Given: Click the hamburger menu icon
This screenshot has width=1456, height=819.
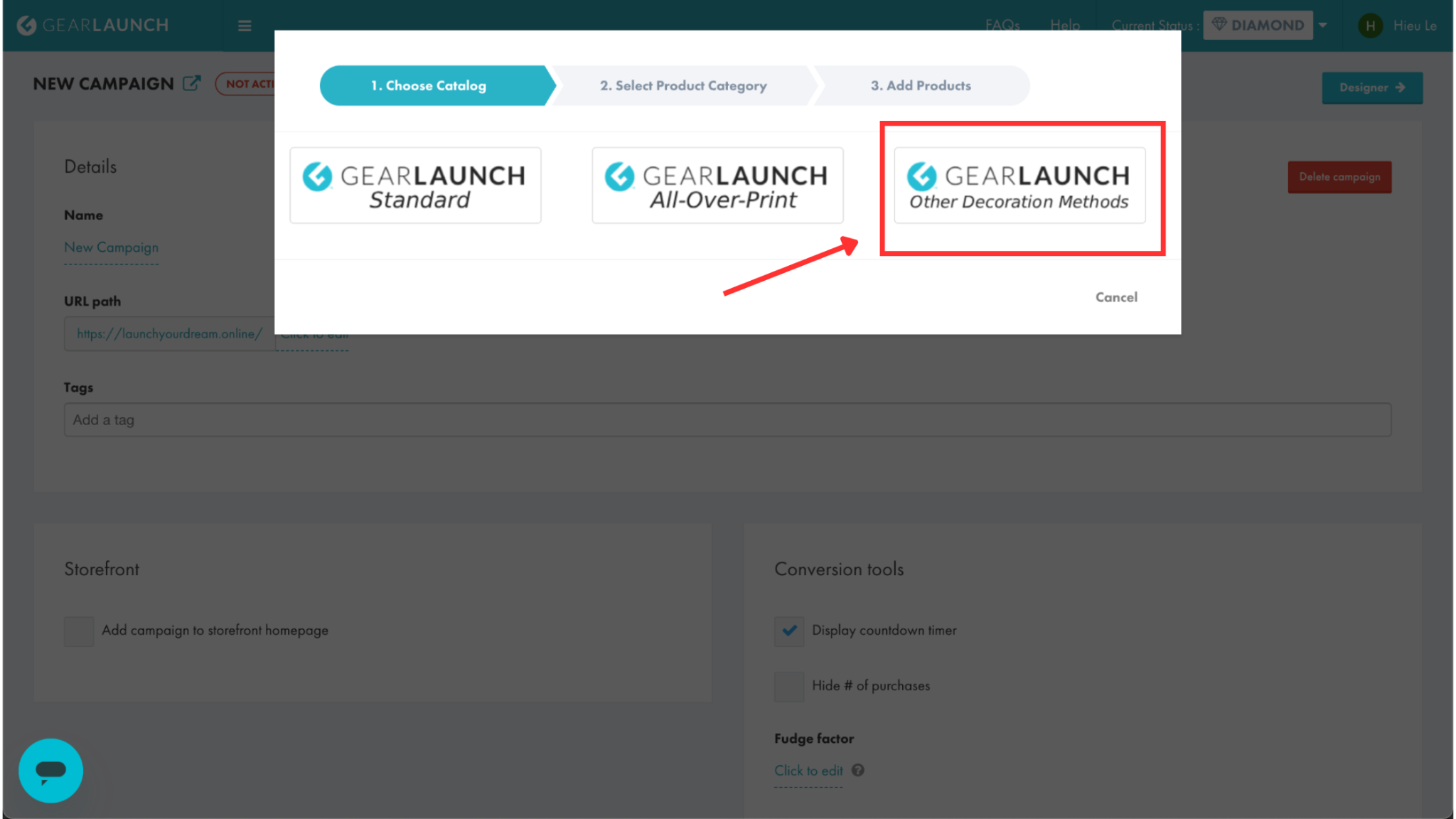Looking at the screenshot, I should coord(245,26).
